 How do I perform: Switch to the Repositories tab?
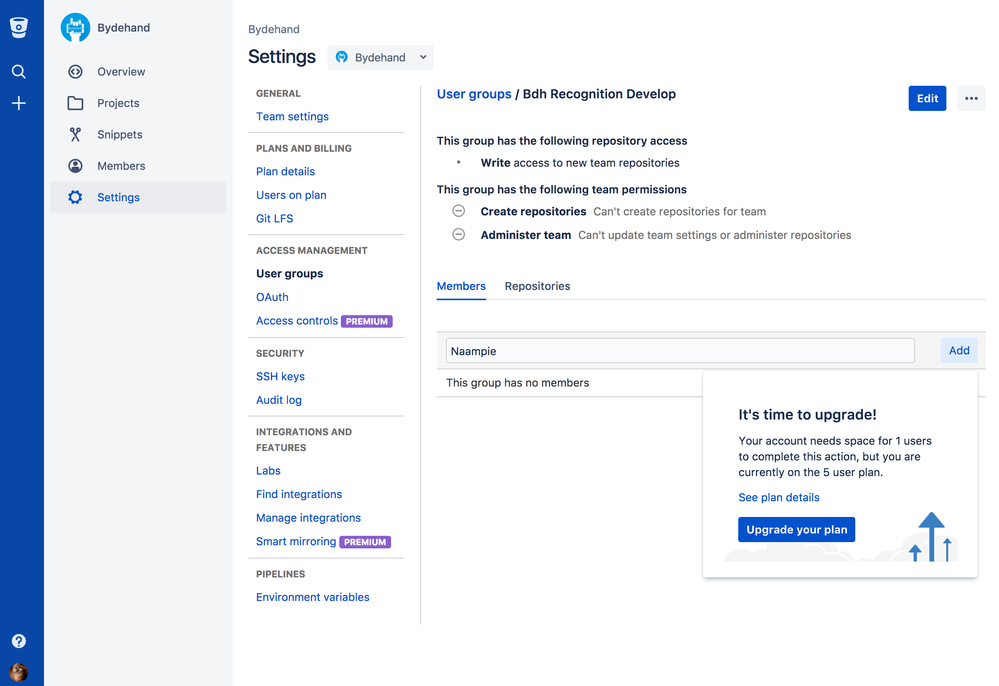[x=537, y=286]
